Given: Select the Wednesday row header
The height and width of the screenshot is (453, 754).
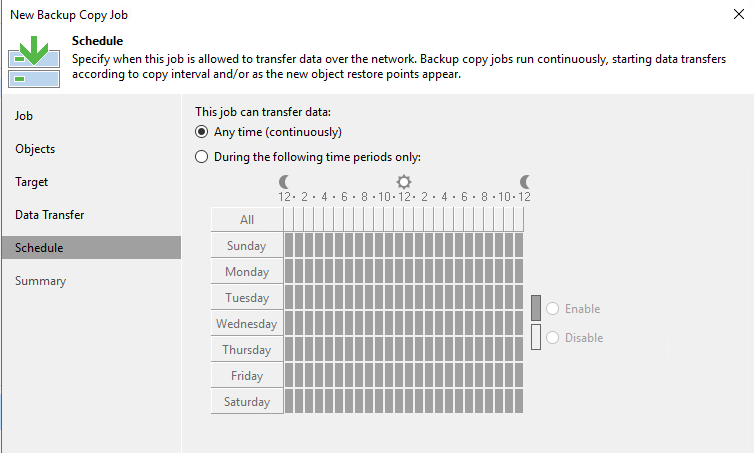Looking at the screenshot, I should pyautogui.click(x=247, y=324).
